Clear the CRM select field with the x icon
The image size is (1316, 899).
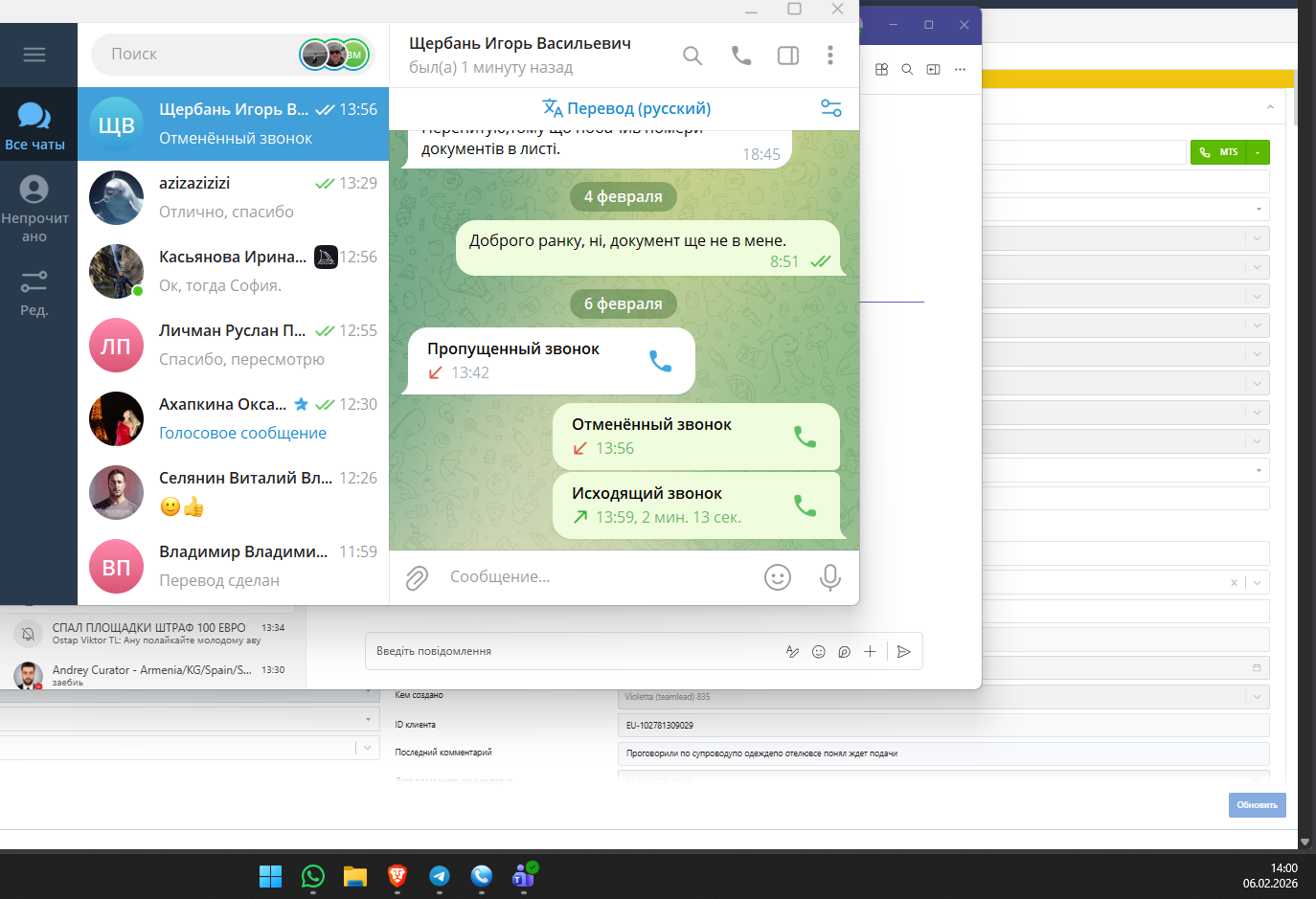1234,582
